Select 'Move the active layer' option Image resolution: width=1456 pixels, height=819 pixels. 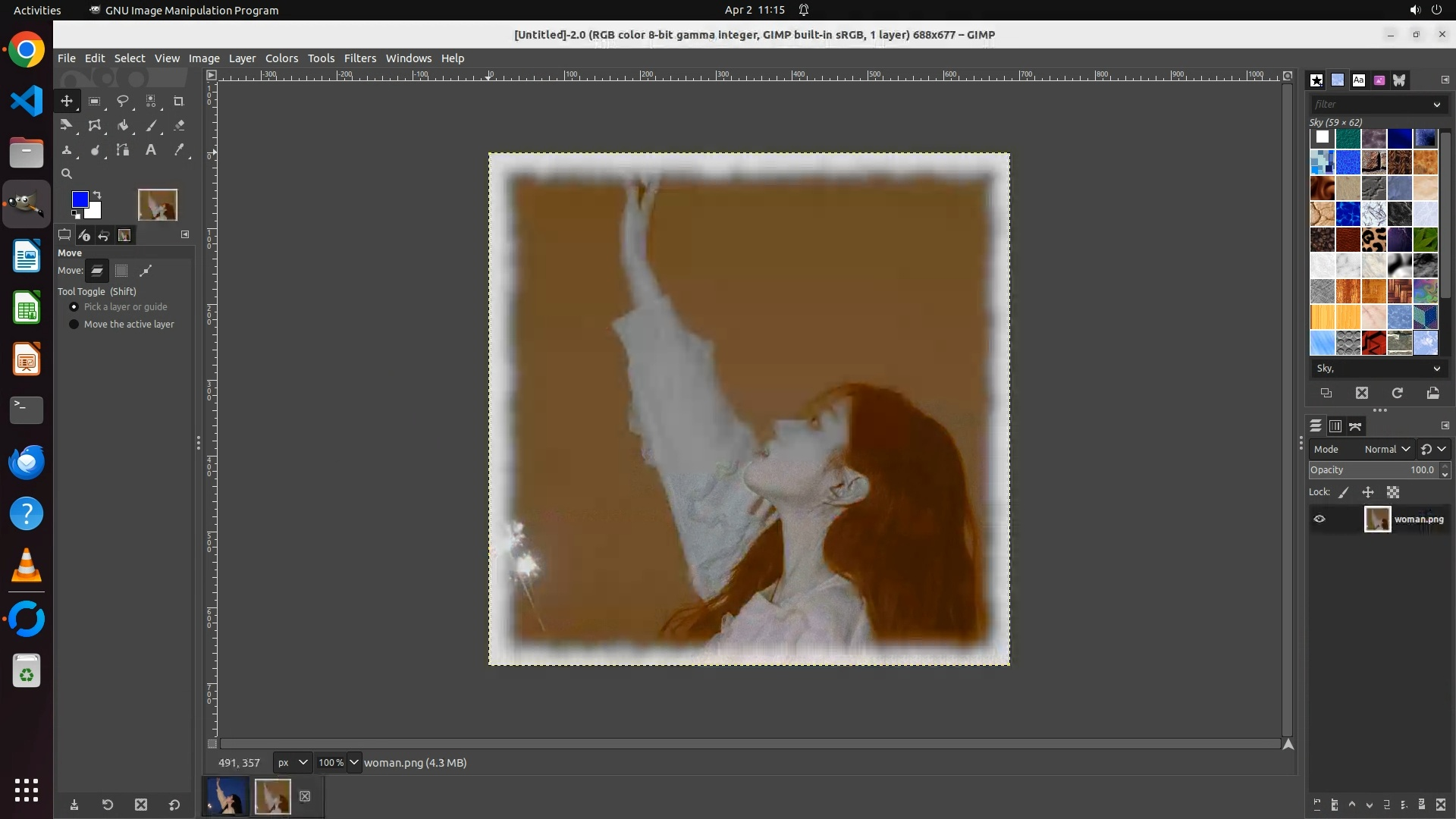tap(74, 325)
